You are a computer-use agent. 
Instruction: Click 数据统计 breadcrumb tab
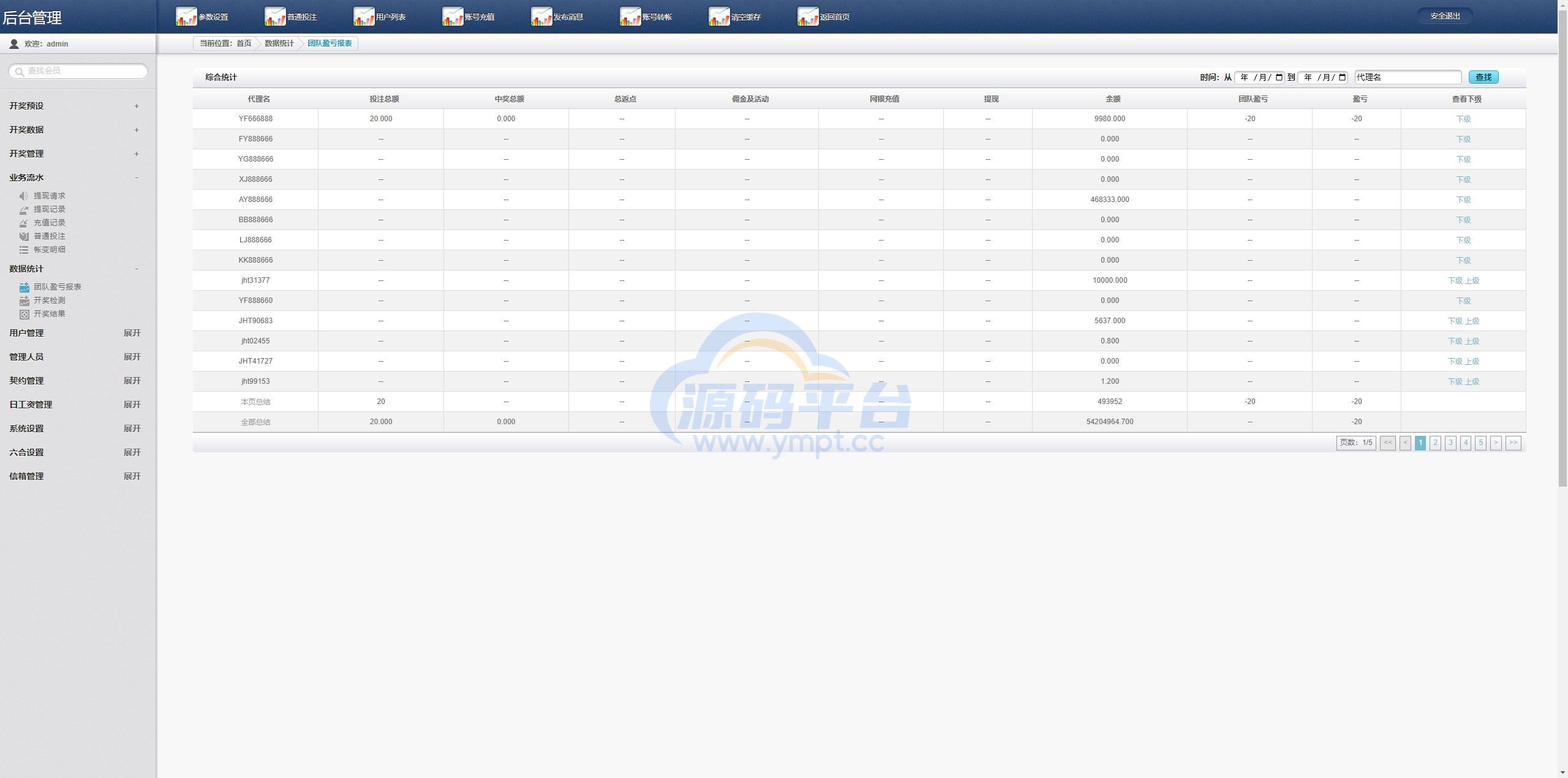pyautogui.click(x=279, y=43)
